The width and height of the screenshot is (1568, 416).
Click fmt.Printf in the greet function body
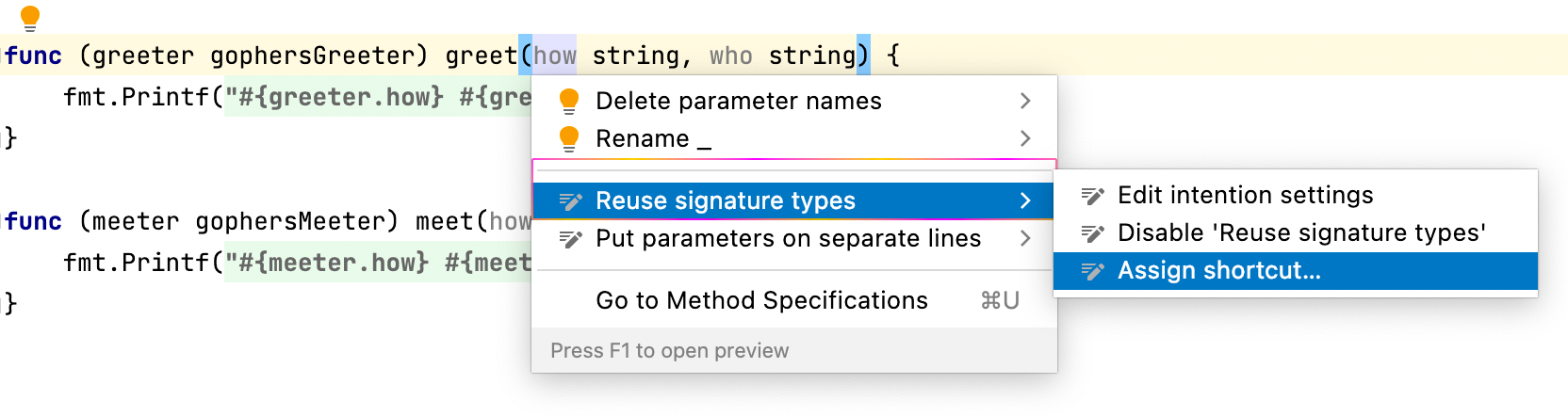136,98
